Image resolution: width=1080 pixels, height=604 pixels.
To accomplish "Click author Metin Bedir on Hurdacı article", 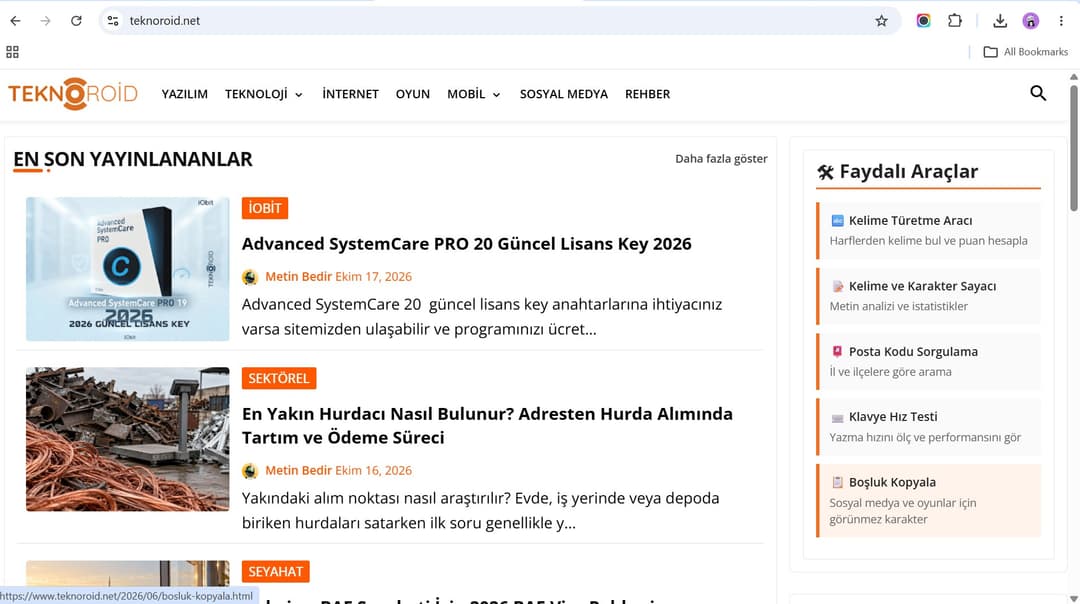I will [298, 471].
